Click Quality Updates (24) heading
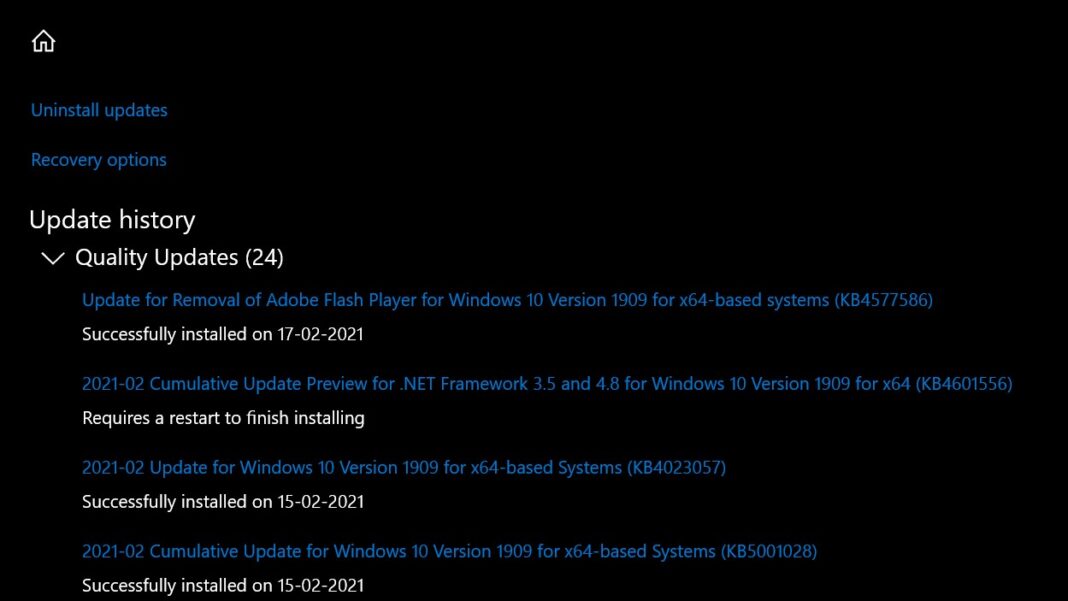Viewport: 1068px width, 601px height. [x=179, y=257]
